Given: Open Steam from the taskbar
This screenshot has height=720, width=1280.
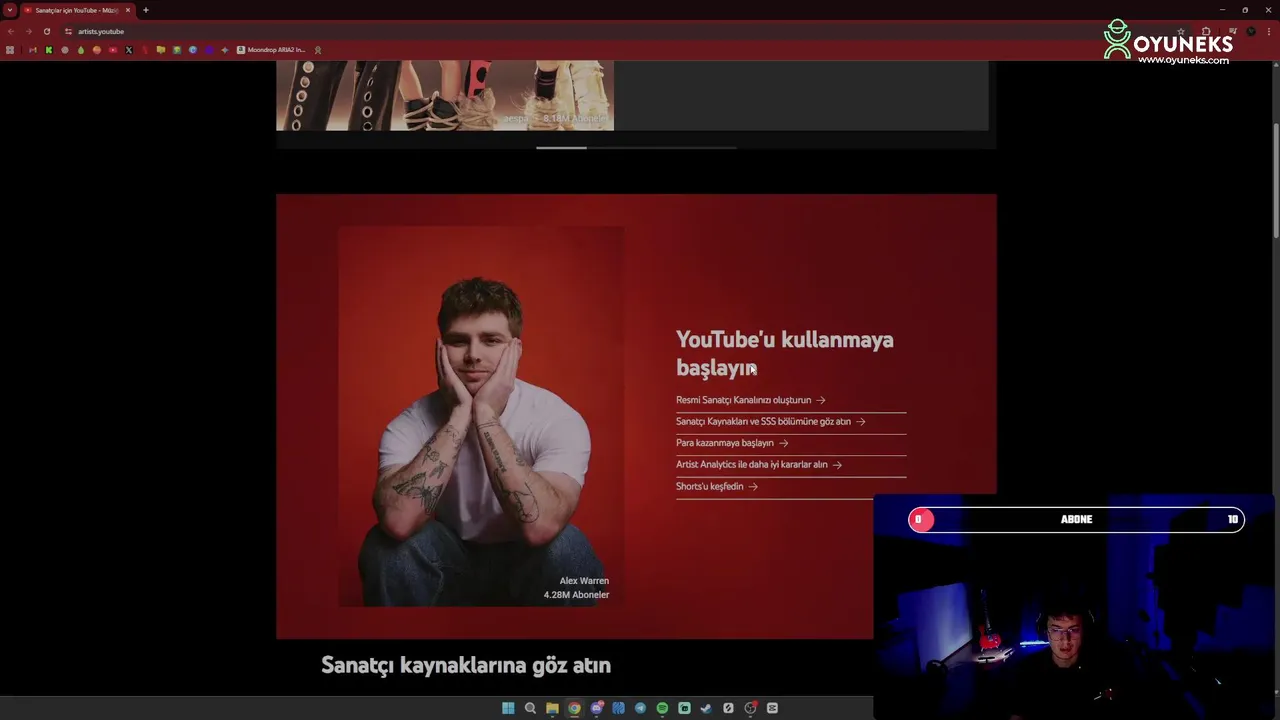Looking at the screenshot, I should click(706, 708).
